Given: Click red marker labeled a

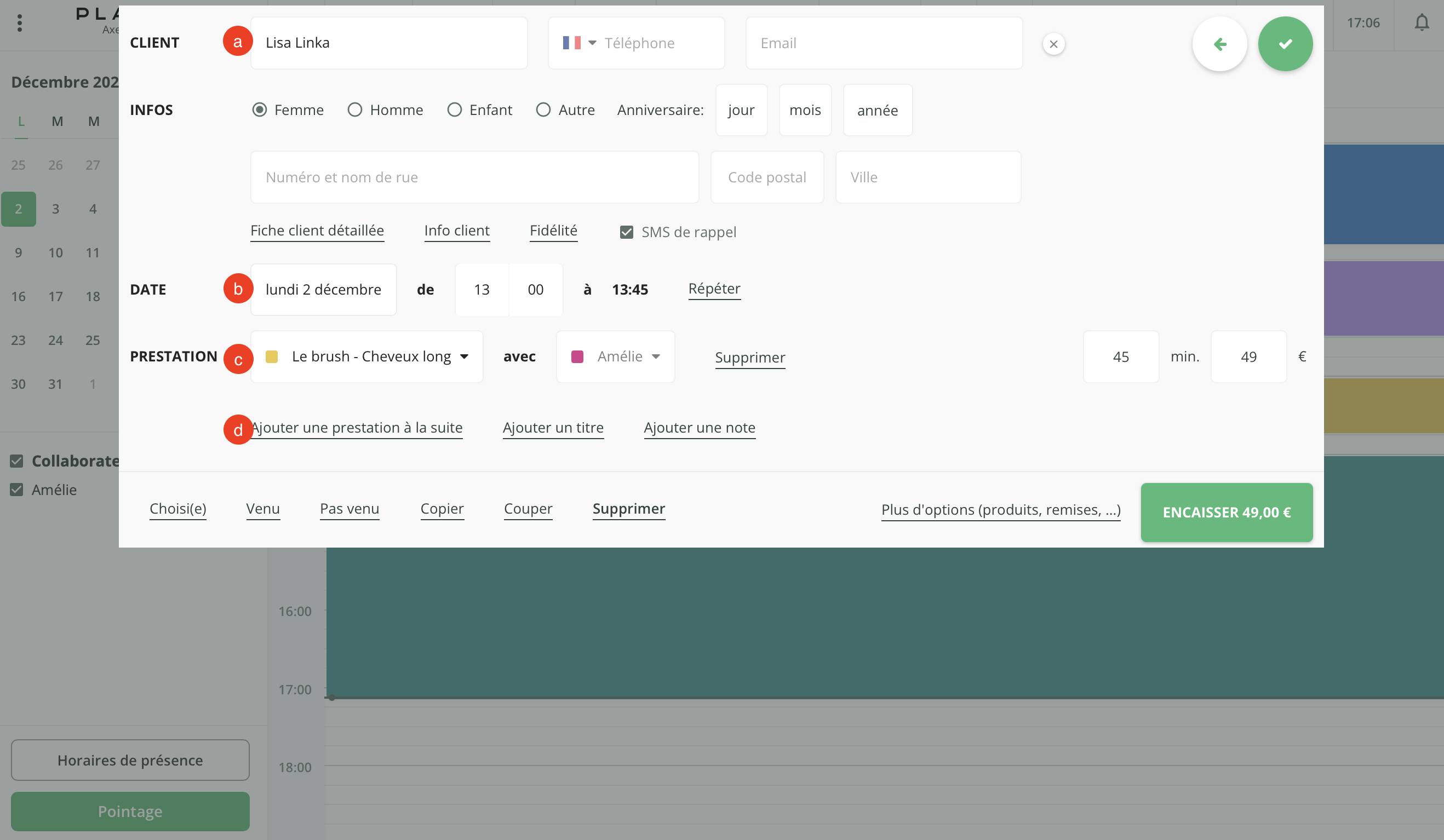Looking at the screenshot, I should click(x=237, y=42).
